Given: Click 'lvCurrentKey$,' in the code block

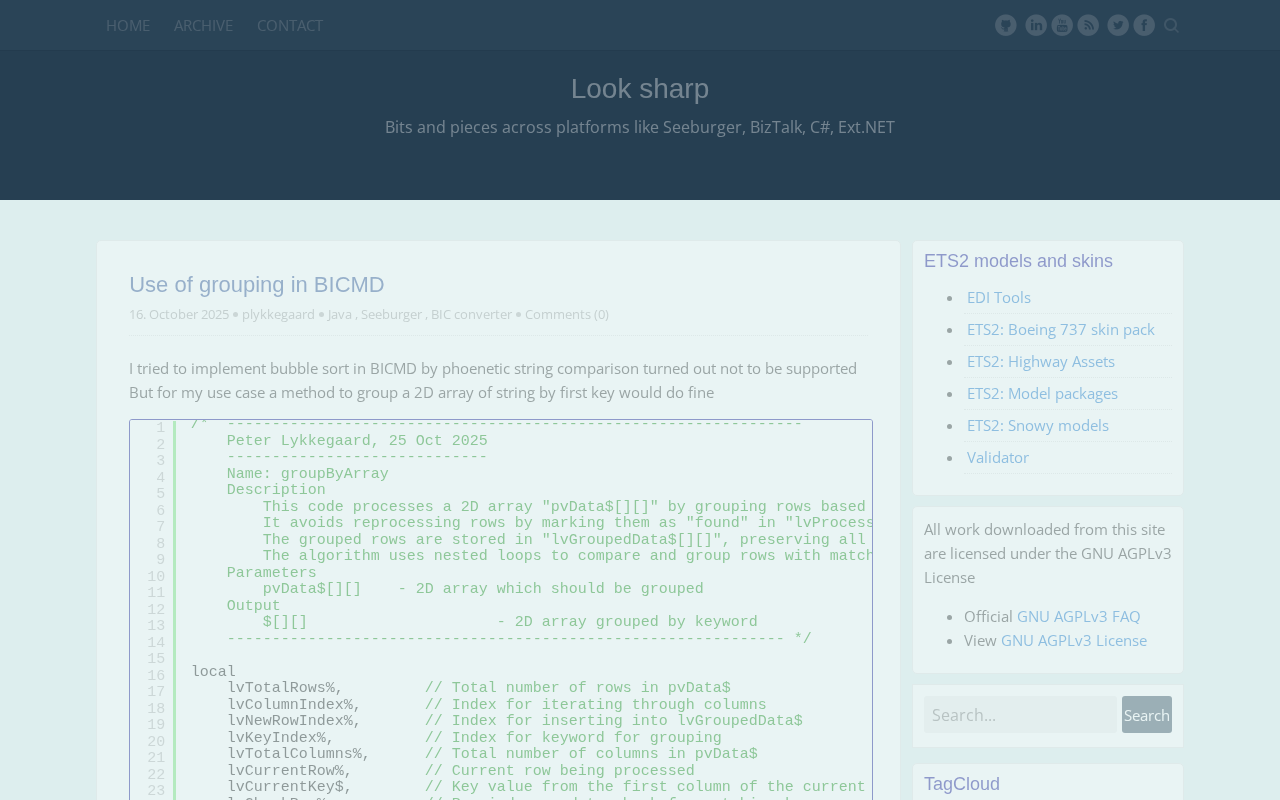Looking at the screenshot, I should coord(290,787).
